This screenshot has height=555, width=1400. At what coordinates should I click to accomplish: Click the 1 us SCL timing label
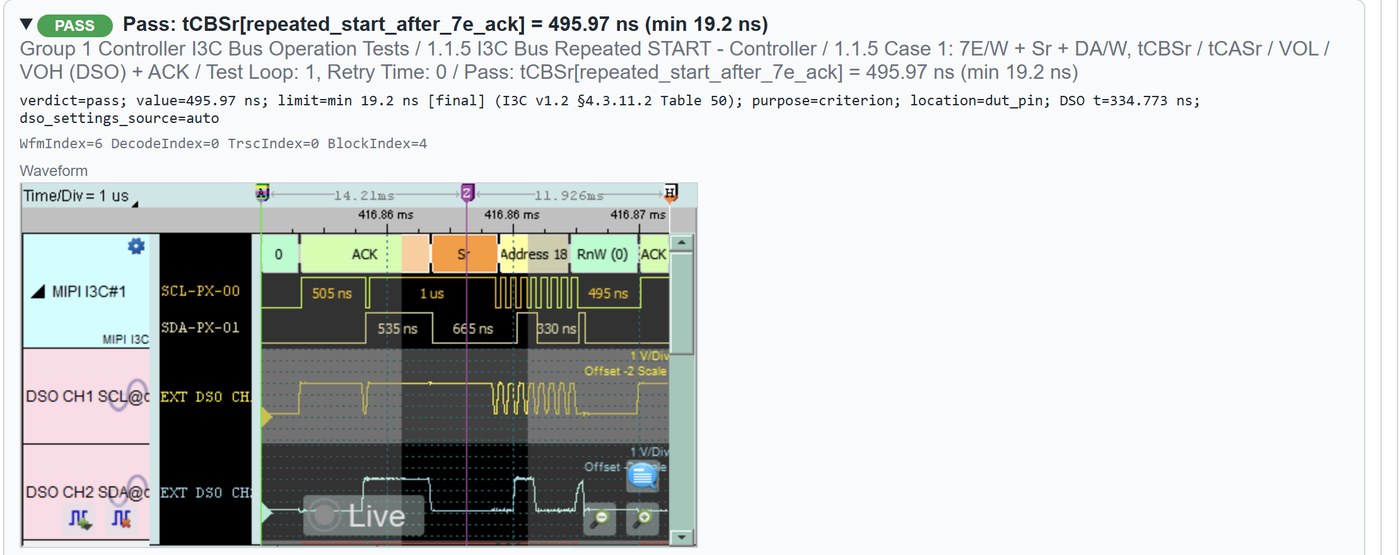tap(432, 293)
